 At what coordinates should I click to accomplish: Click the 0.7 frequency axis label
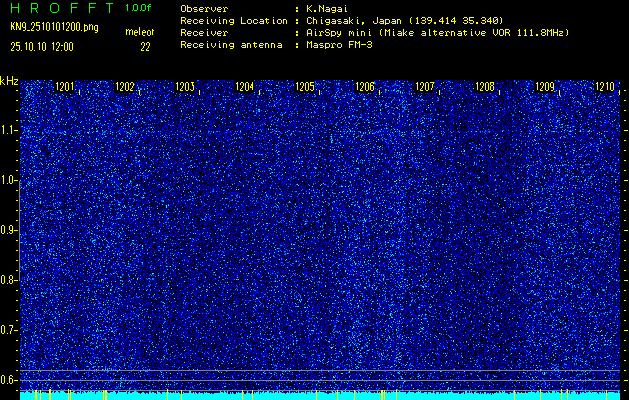9,329
